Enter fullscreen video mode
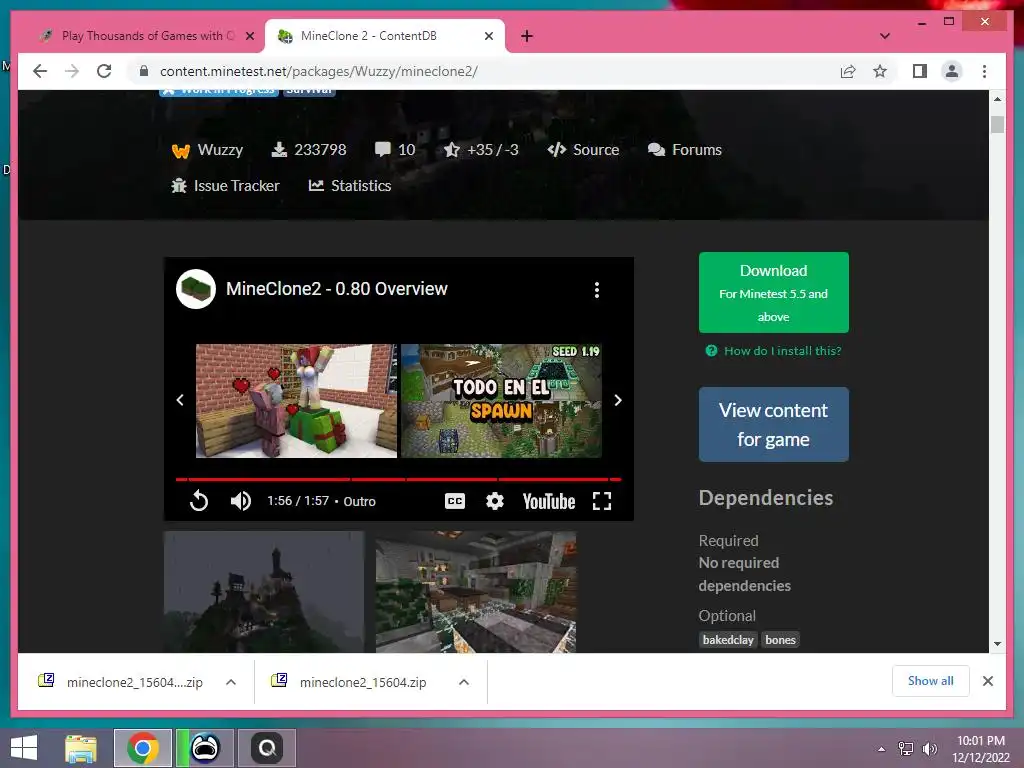 (601, 501)
